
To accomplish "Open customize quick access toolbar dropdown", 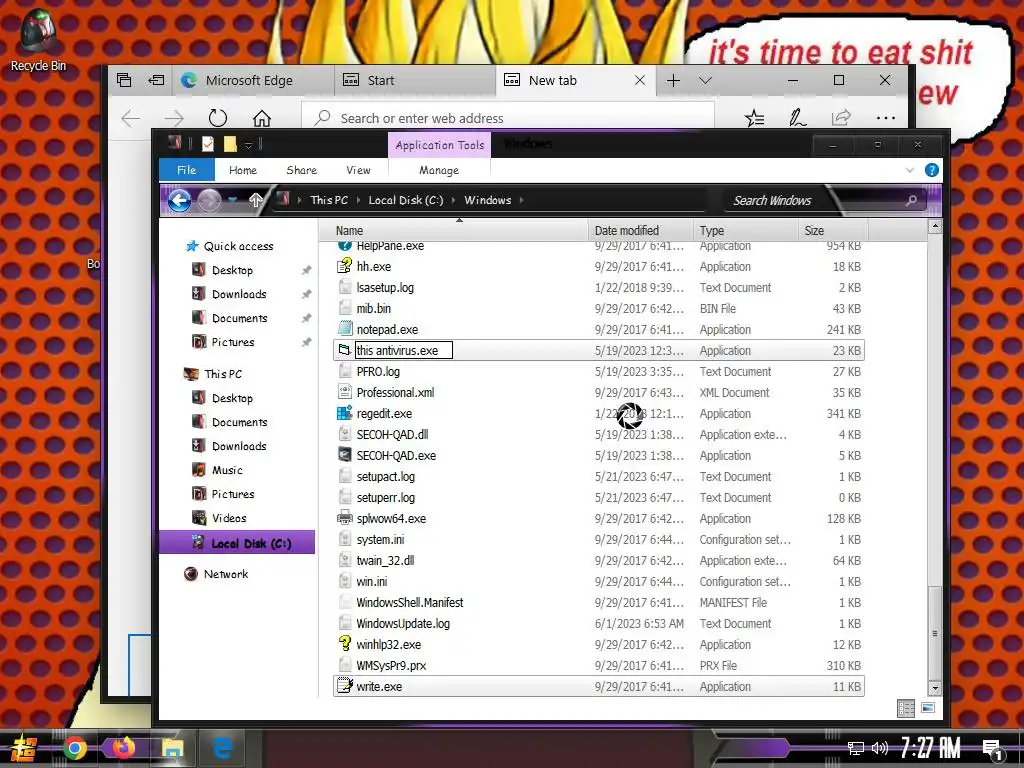I will (x=248, y=145).
